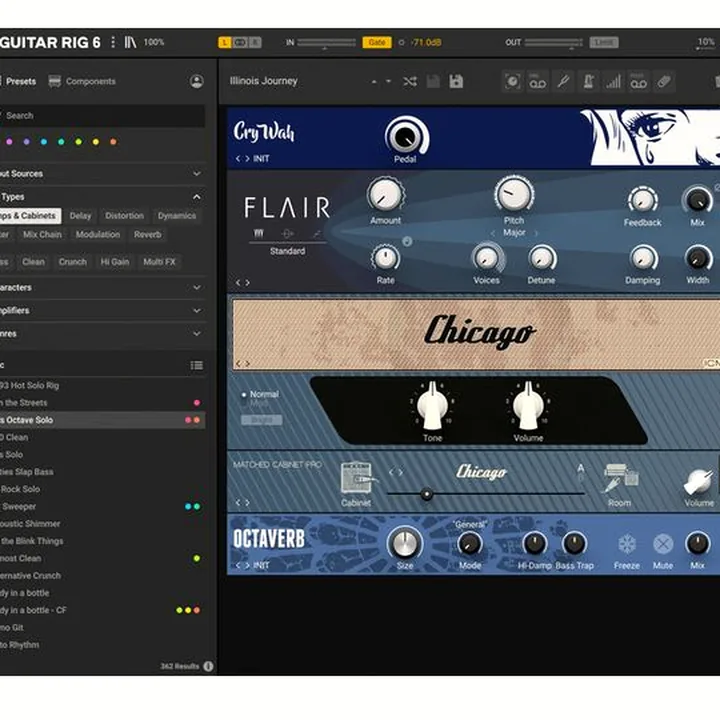
Task: Toggle tempo sync beside Flair Rate
Action: [407, 241]
